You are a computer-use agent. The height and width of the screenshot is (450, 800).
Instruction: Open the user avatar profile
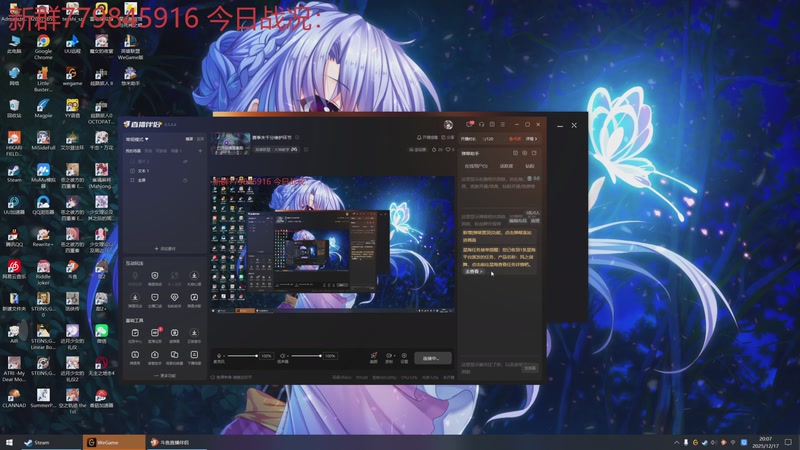(448, 124)
